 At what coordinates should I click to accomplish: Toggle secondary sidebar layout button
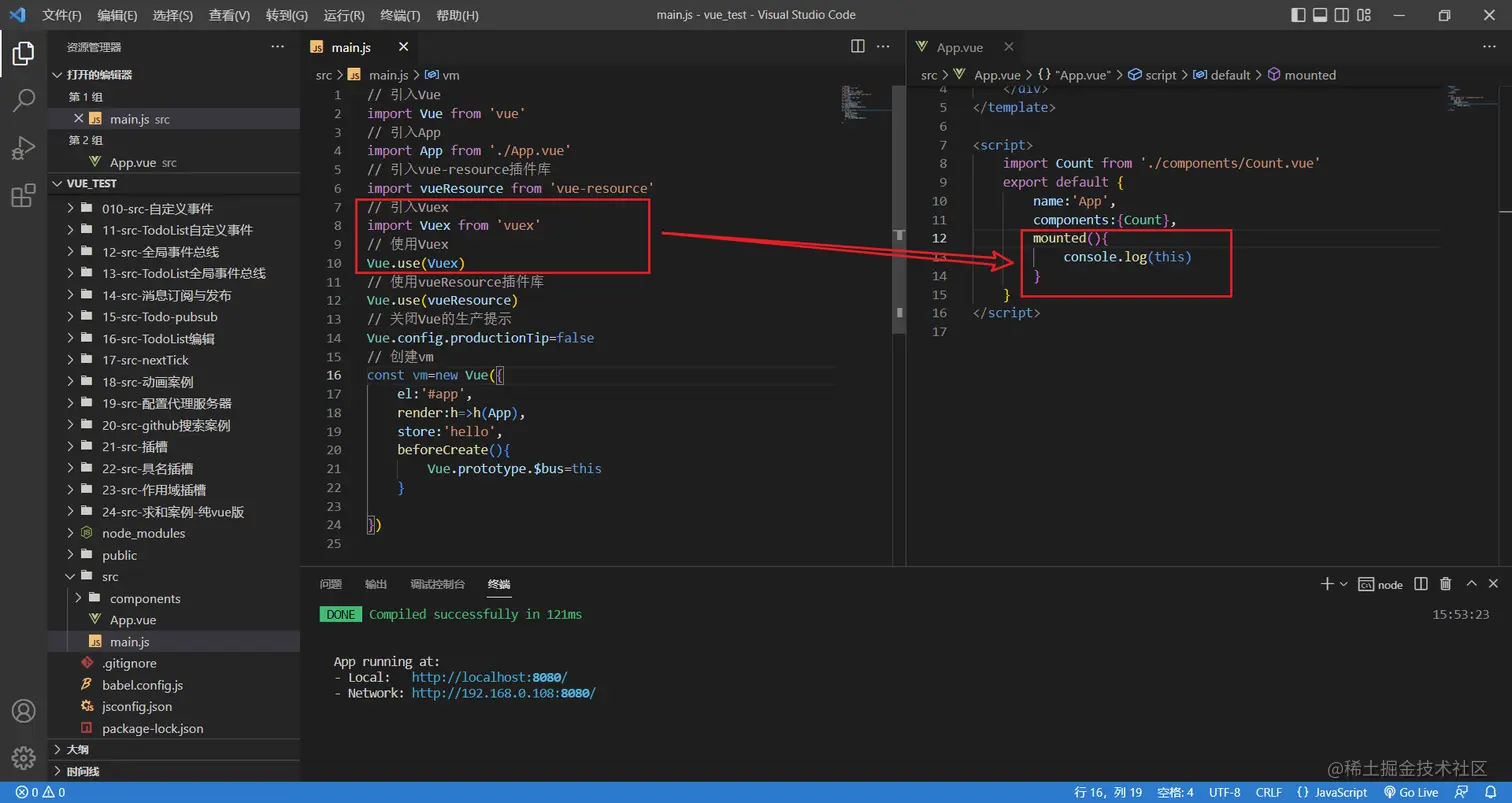1343,15
